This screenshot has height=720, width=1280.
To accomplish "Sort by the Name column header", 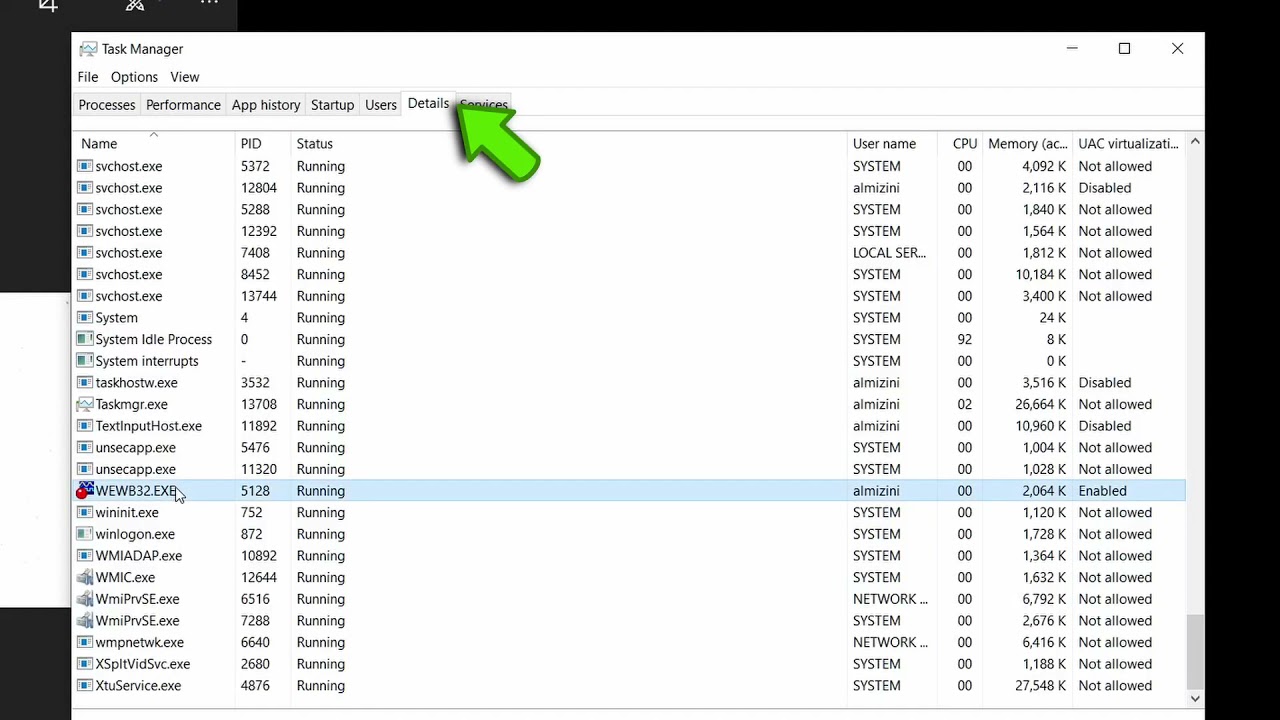I will coord(153,144).
